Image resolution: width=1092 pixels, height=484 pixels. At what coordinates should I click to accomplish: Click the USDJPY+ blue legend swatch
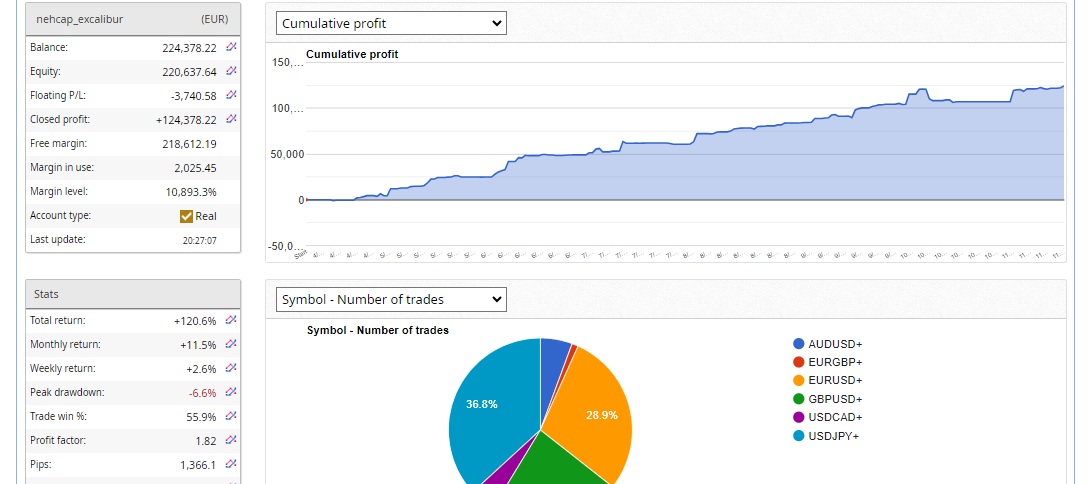click(799, 435)
